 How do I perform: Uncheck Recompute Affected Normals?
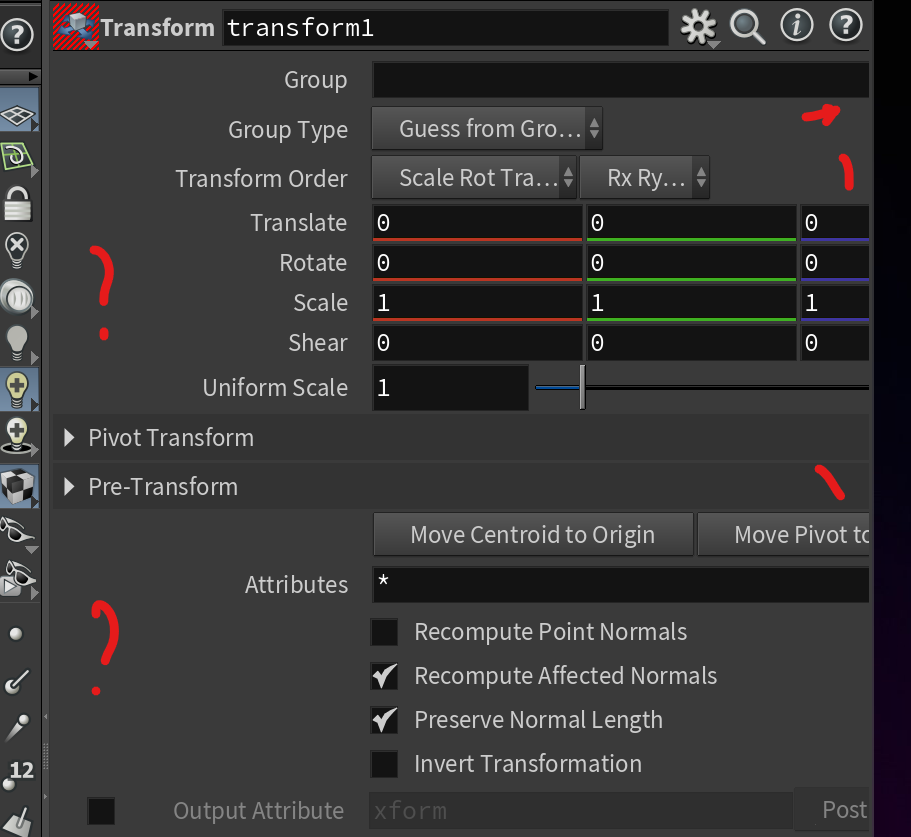click(x=384, y=676)
